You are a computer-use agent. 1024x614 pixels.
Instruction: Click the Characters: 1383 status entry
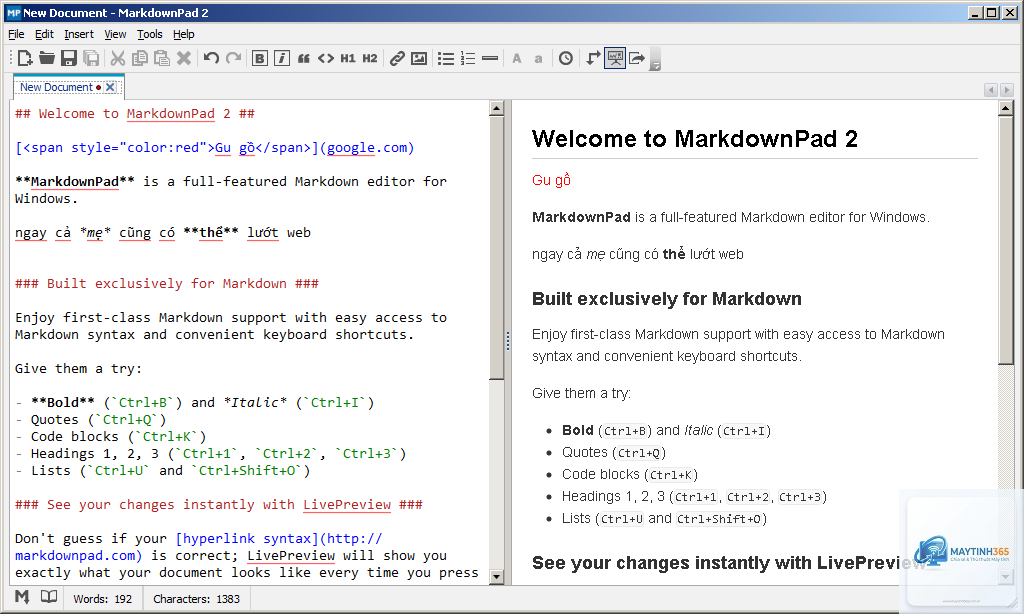(x=197, y=599)
